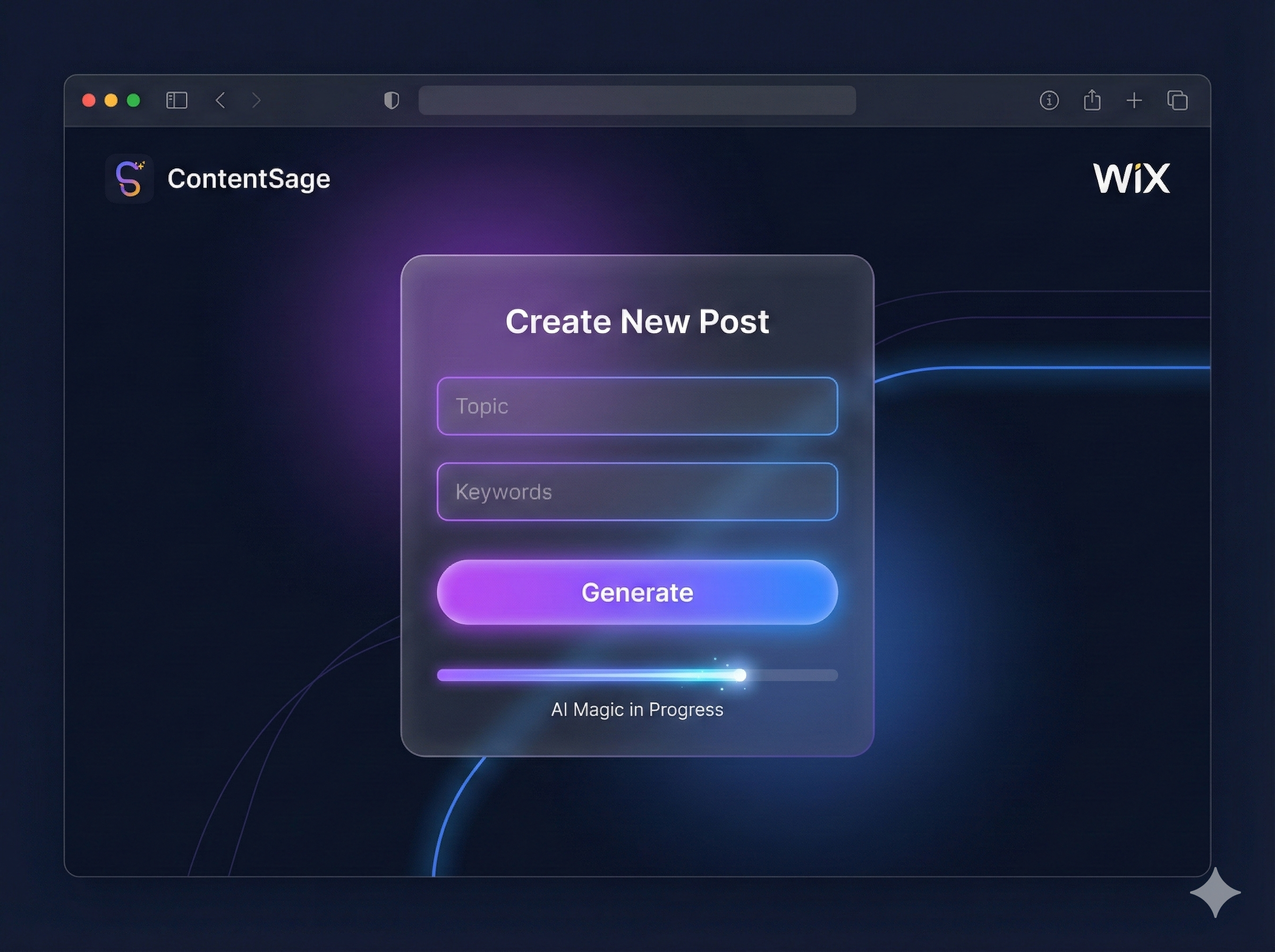The height and width of the screenshot is (952, 1275).
Task: Click the sparkle star in corner
Action: pos(1215,892)
